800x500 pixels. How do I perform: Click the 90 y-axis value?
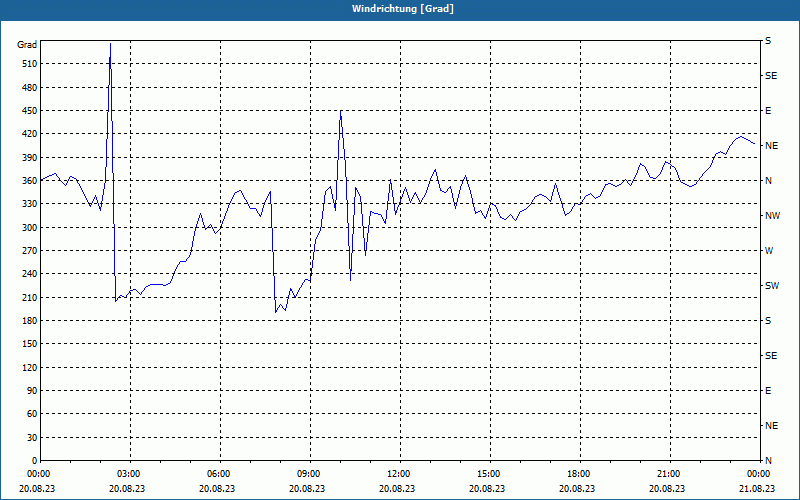point(32,391)
